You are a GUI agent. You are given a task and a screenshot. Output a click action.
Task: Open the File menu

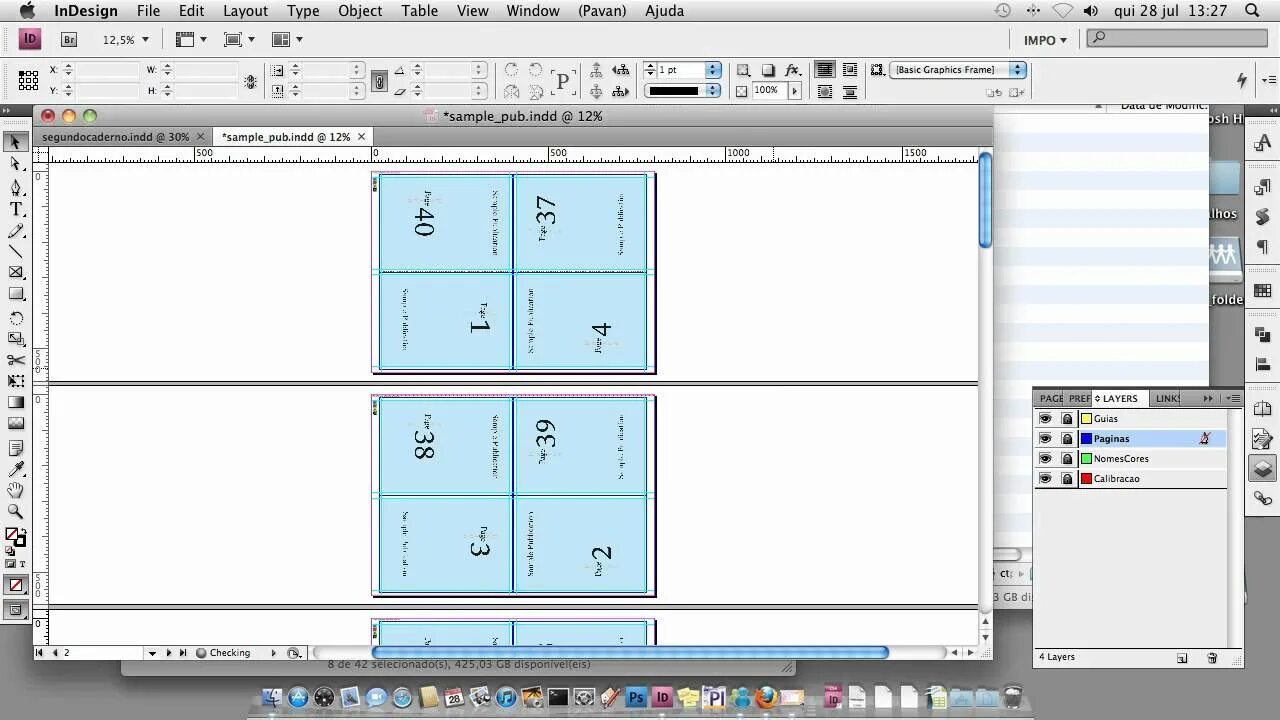(148, 11)
